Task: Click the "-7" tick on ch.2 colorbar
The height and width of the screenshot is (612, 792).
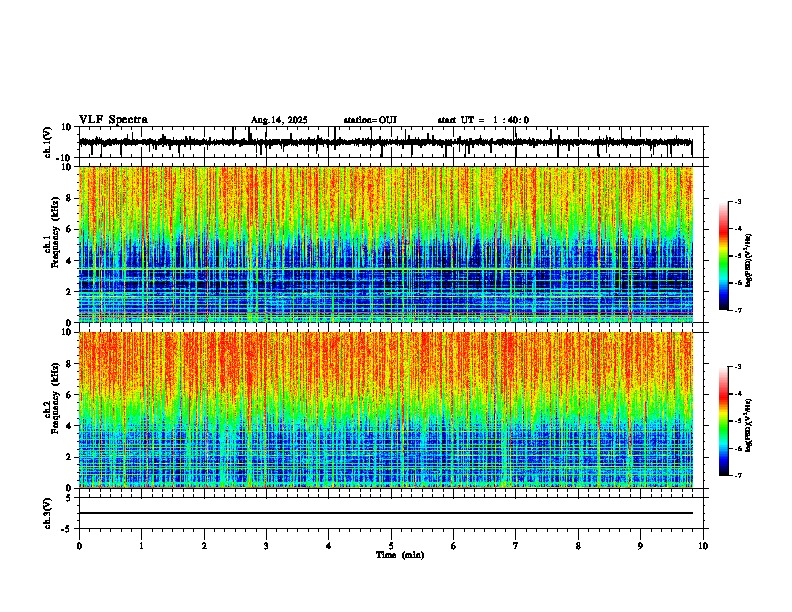Action: (737, 476)
